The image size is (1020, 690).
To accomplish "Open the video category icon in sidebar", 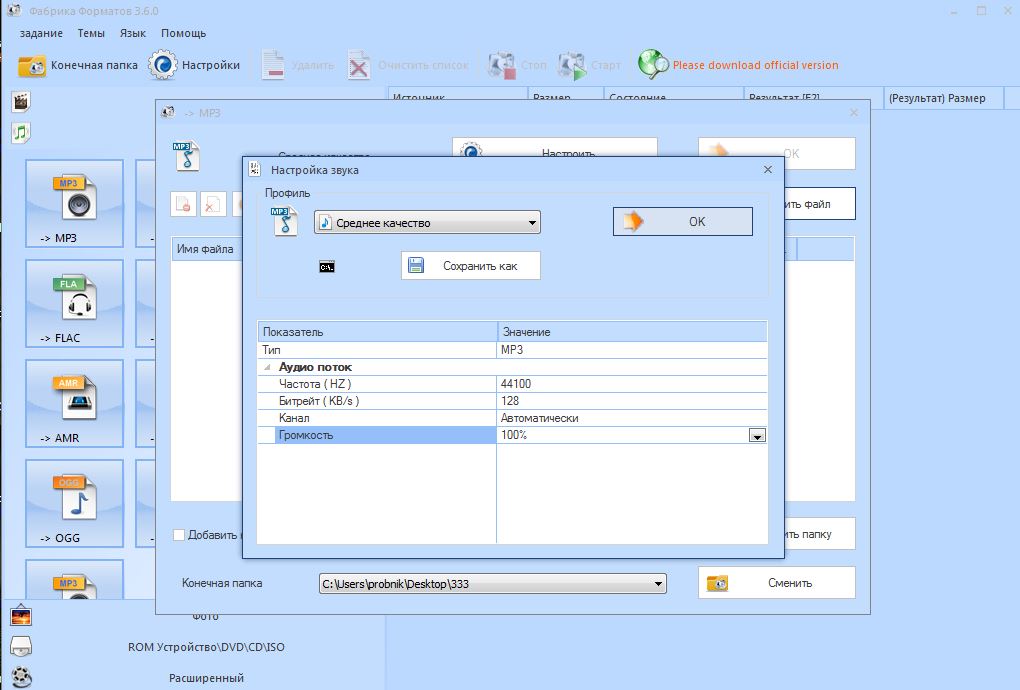I will coord(21,101).
